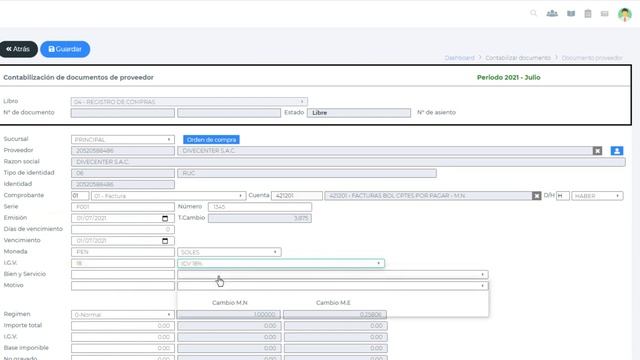640x360 pixels.
Task: Click the Base imponible amount field
Action: point(122,348)
